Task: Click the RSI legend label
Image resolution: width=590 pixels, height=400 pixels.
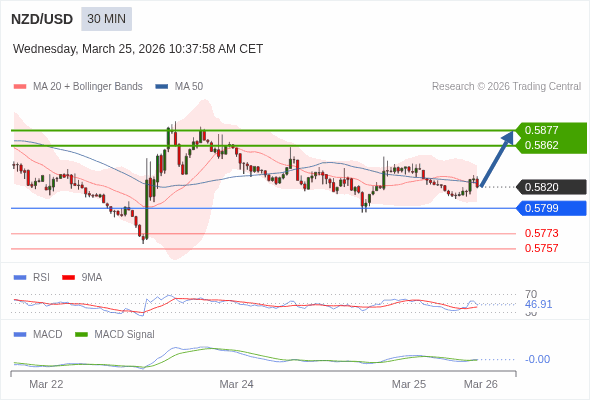Action: 41,278
